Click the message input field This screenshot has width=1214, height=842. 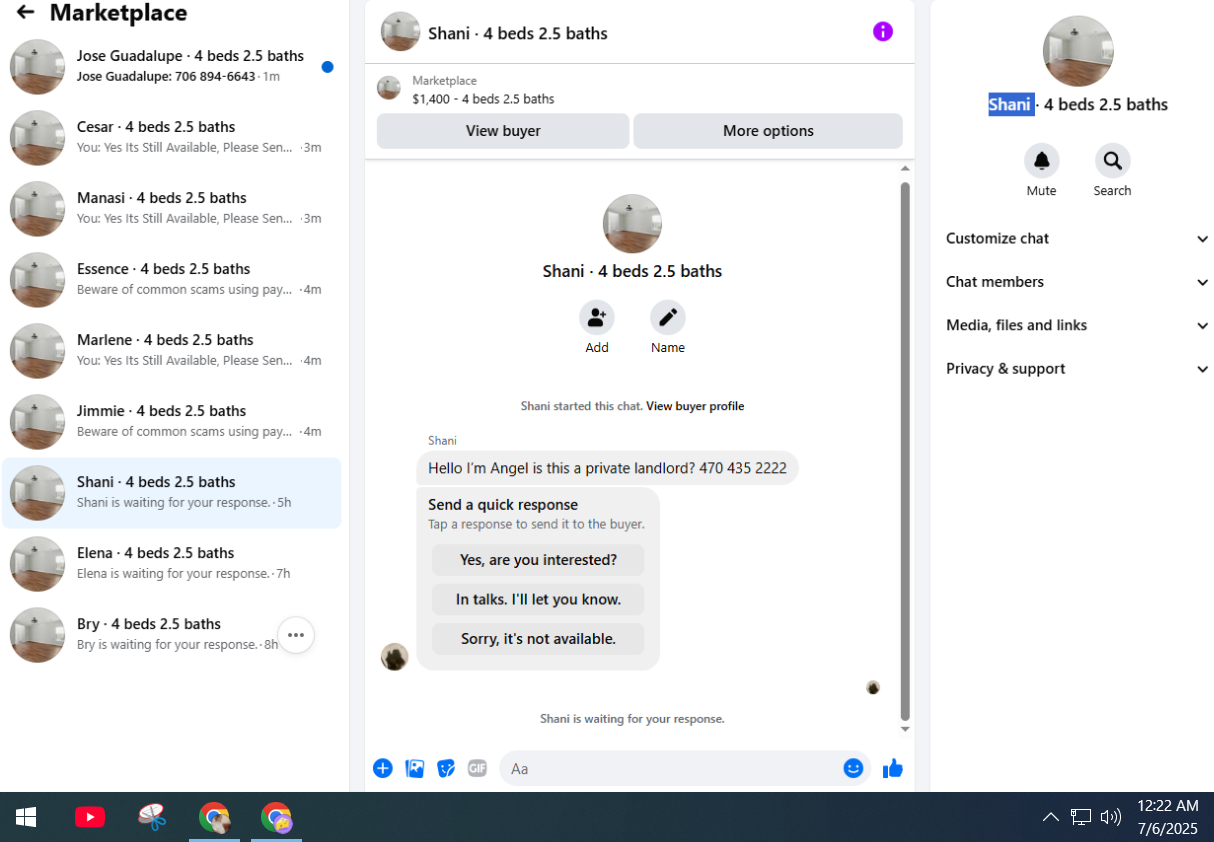672,769
